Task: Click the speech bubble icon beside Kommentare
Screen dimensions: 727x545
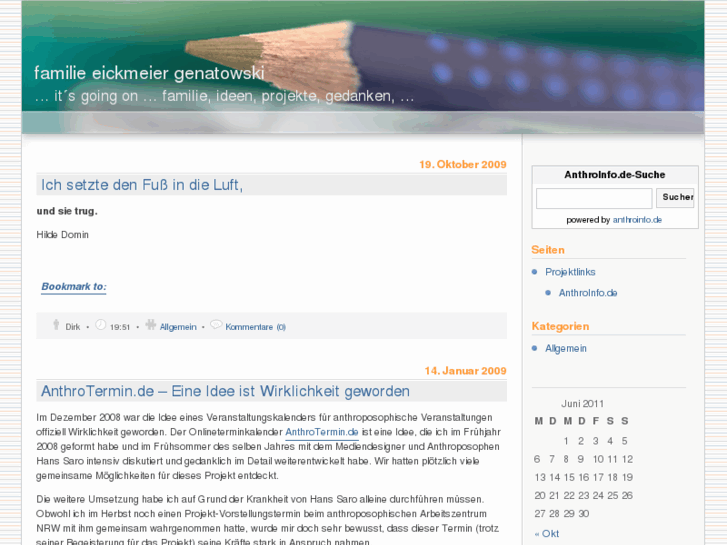Action: click(x=216, y=324)
